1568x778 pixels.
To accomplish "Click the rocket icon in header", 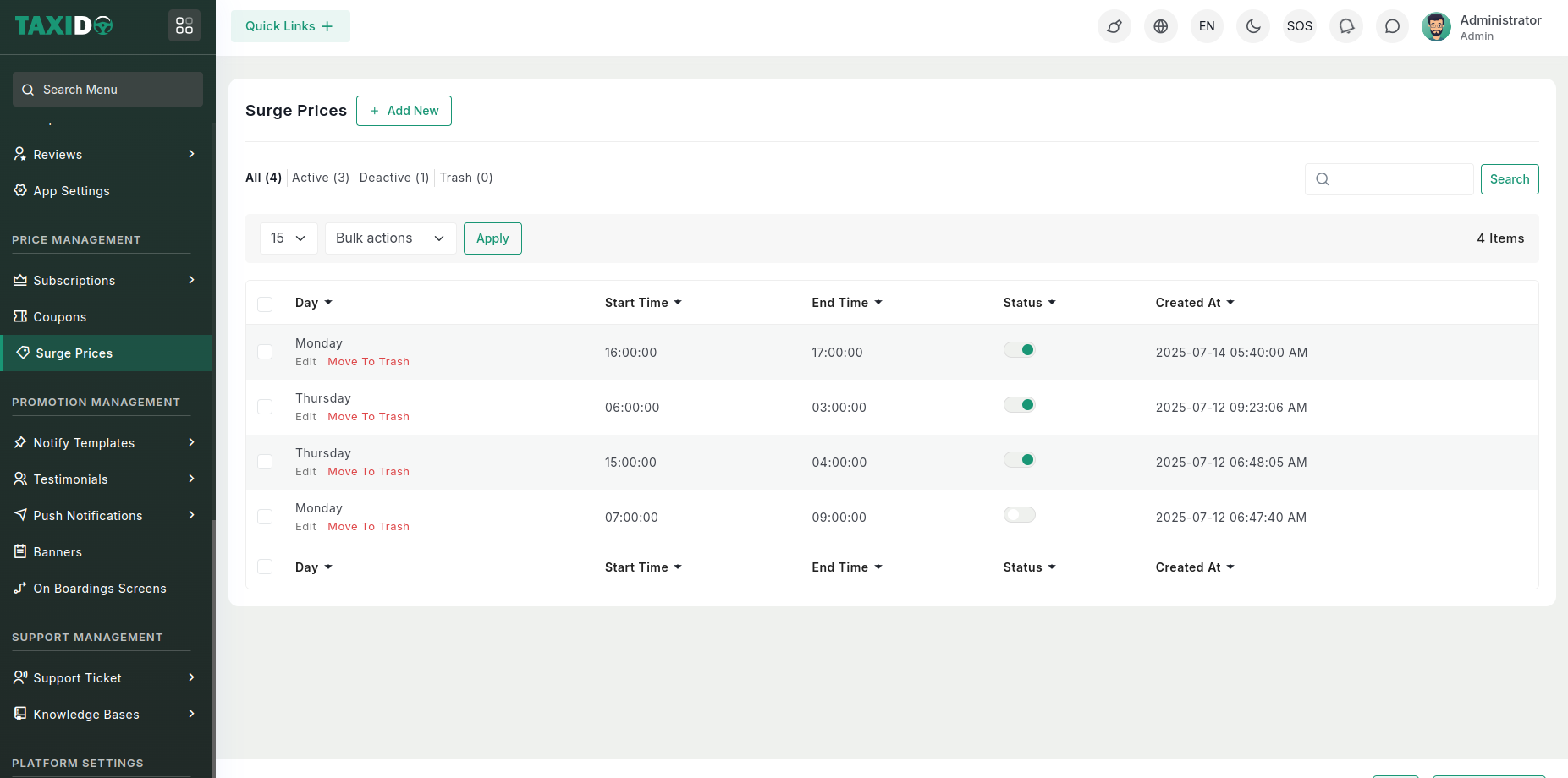I will 1114,26.
